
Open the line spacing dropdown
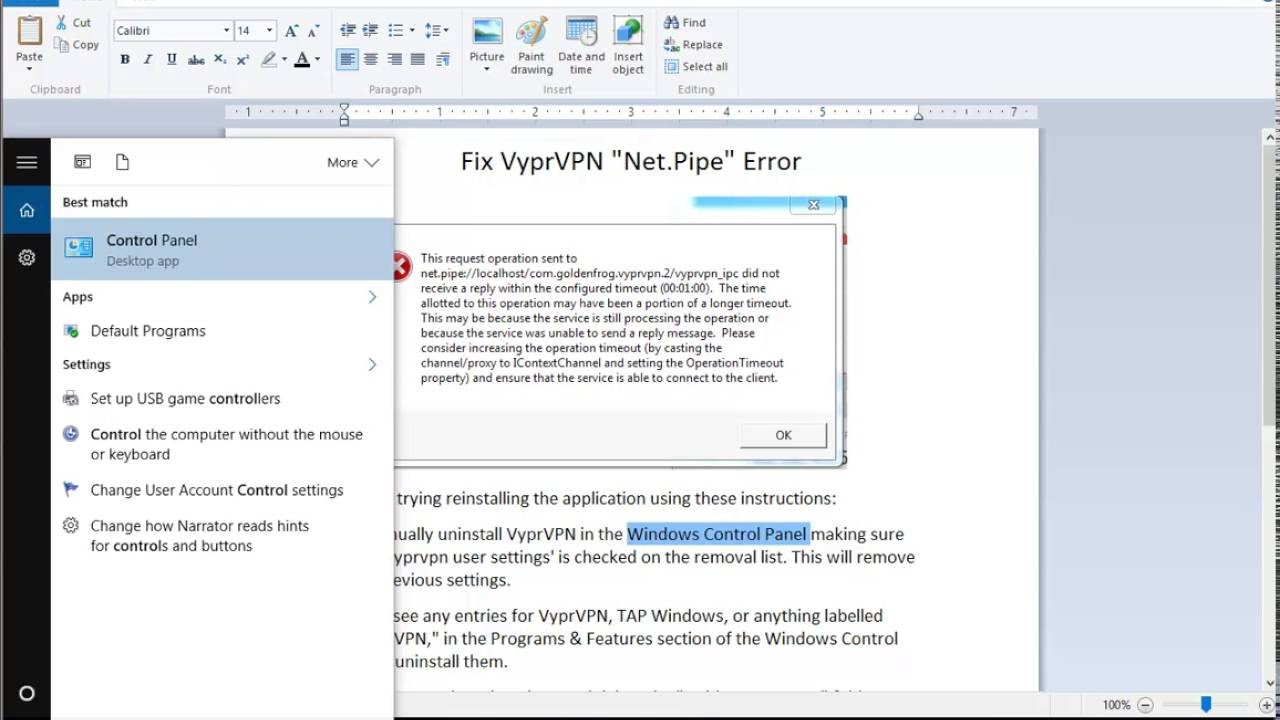[437, 31]
